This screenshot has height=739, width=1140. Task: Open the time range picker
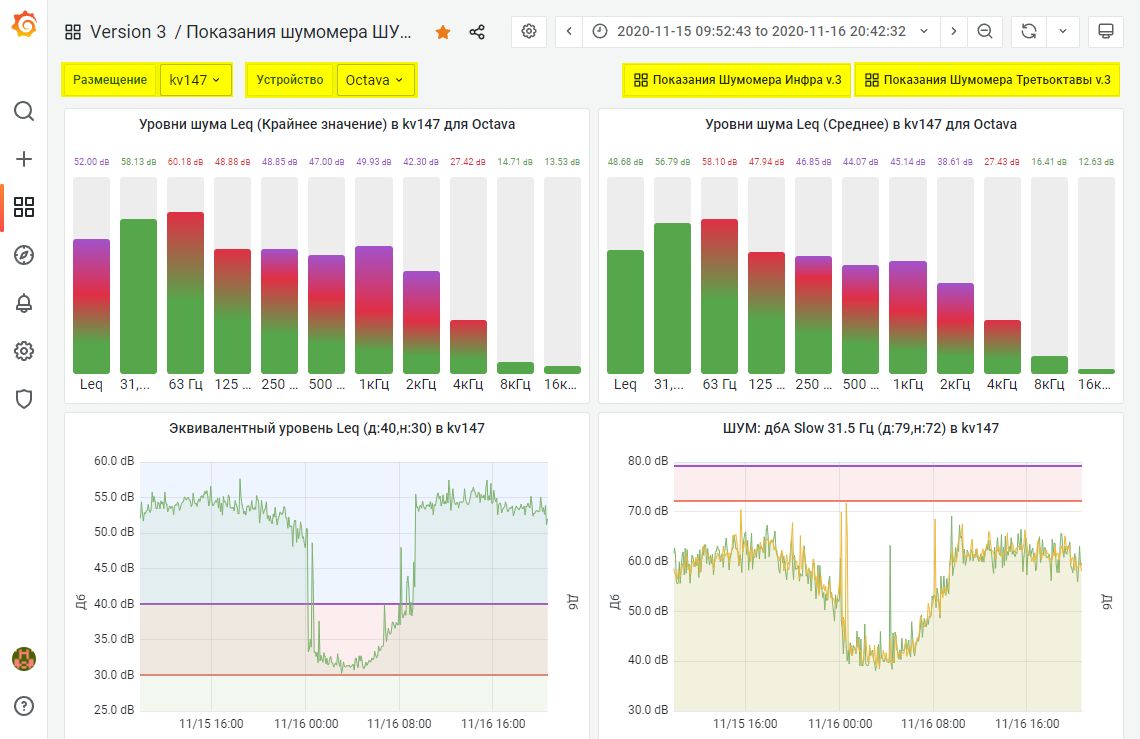761,31
